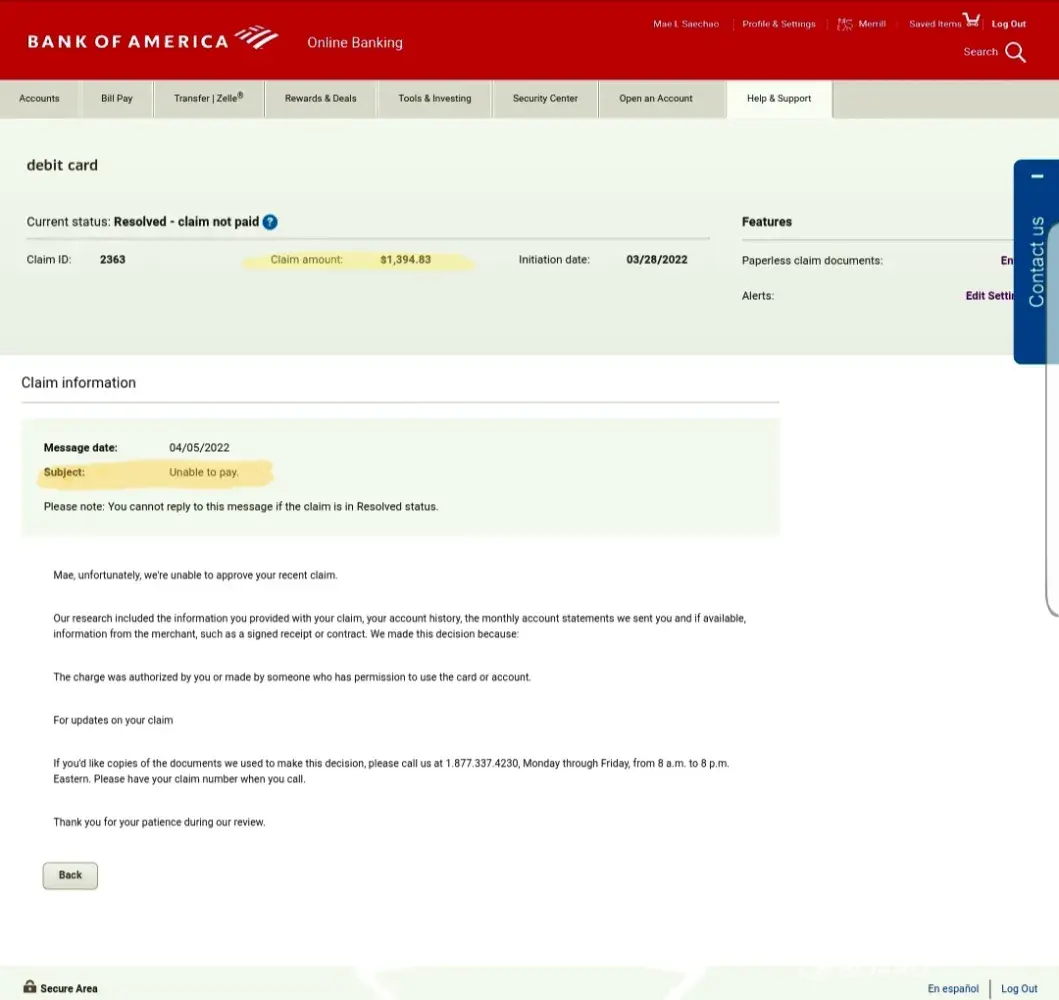Click the 'The charge was authorized by you' line
Viewport: 1059px width, 1000px height.
[x=292, y=677]
